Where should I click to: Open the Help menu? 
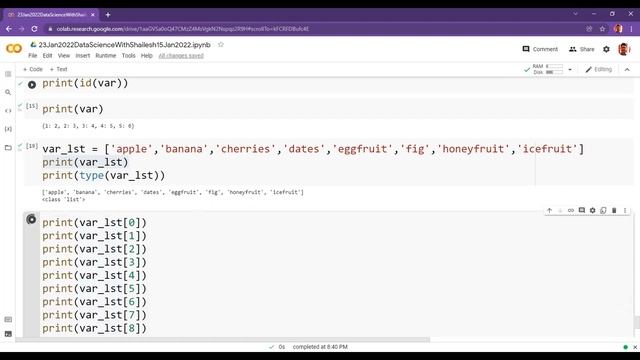tap(147, 56)
